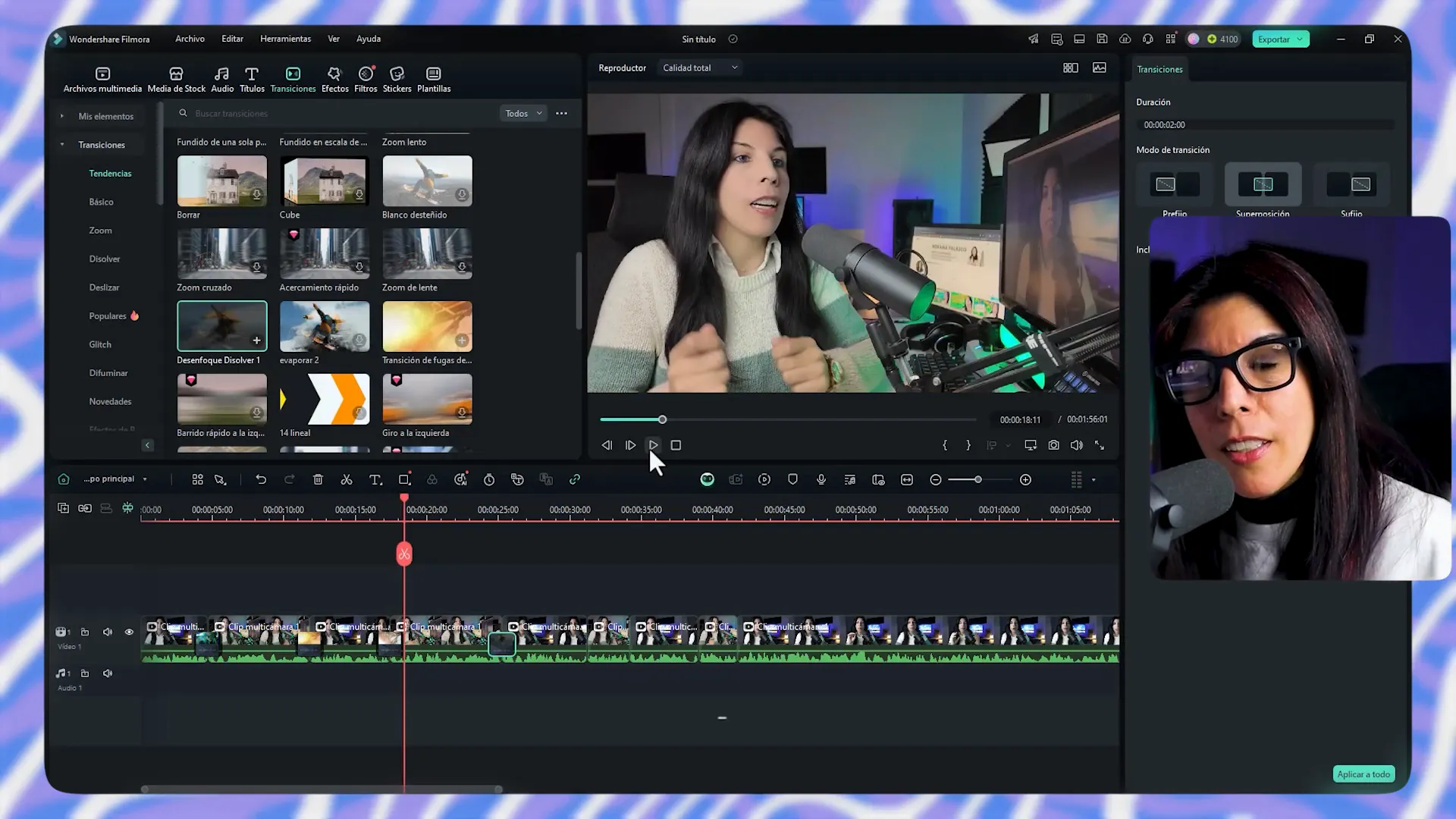This screenshot has width=1456, height=819.
Task: Play the preview video
Action: point(653,446)
